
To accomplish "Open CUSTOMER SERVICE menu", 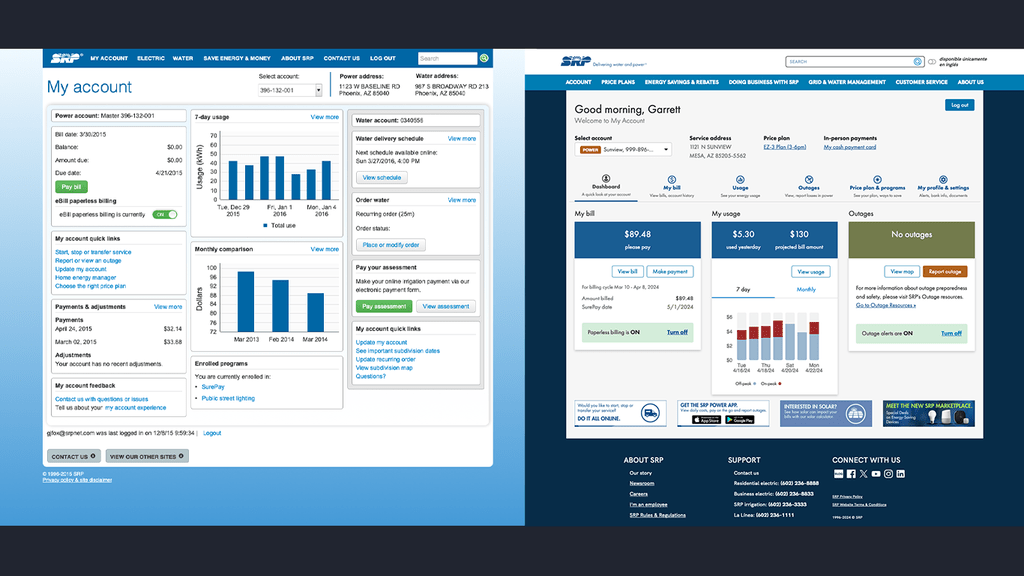I will pos(921,82).
